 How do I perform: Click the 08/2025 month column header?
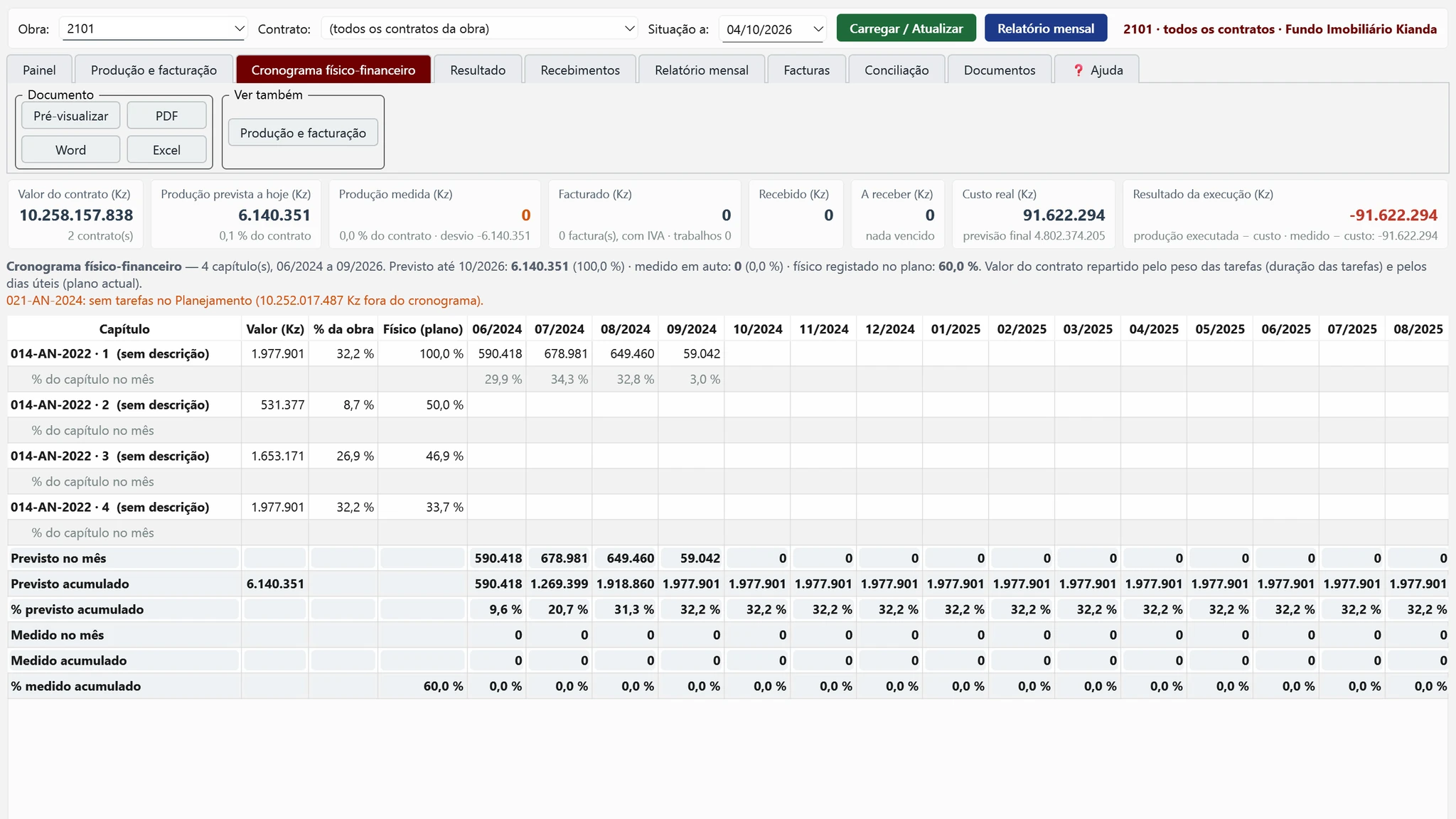pos(1418,329)
